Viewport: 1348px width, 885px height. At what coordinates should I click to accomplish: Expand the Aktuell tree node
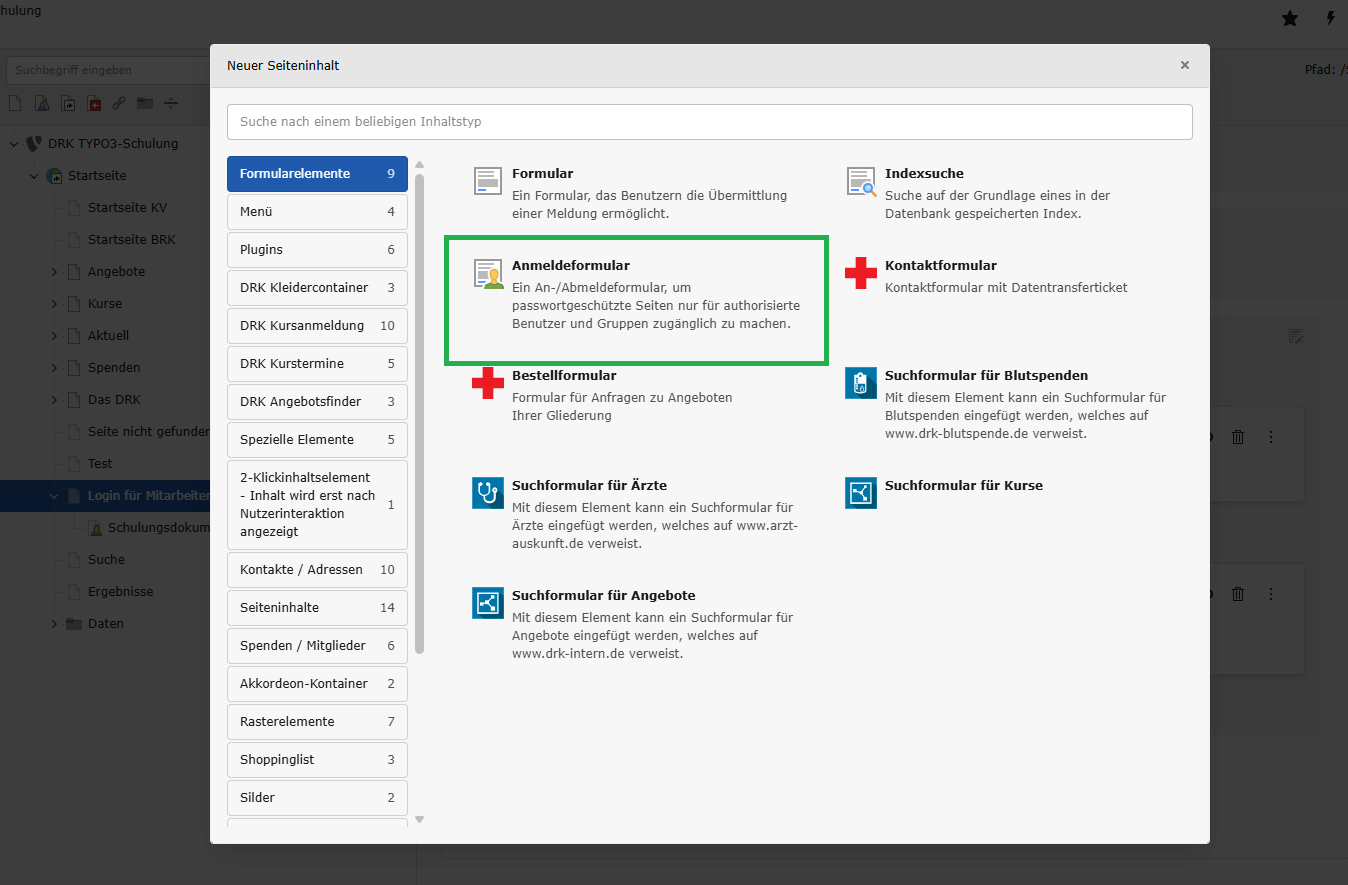coord(54,336)
